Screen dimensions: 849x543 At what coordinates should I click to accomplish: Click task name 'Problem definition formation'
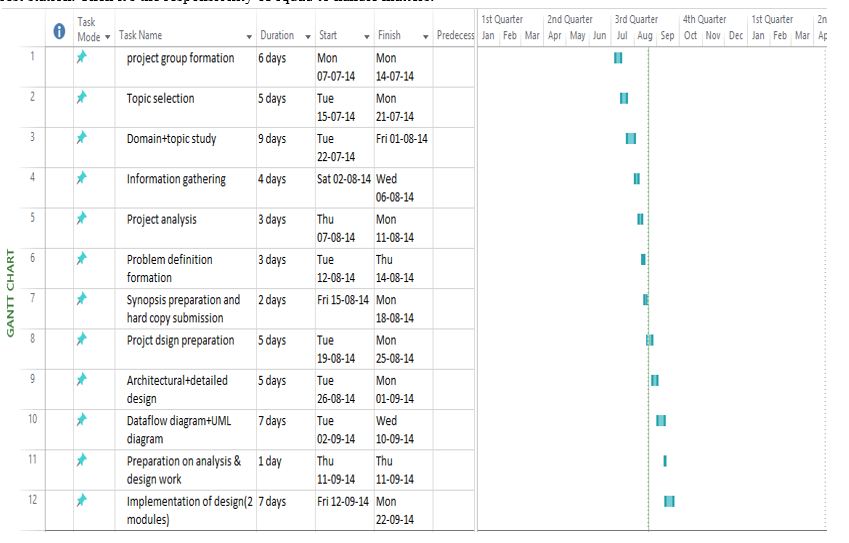(169, 269)
